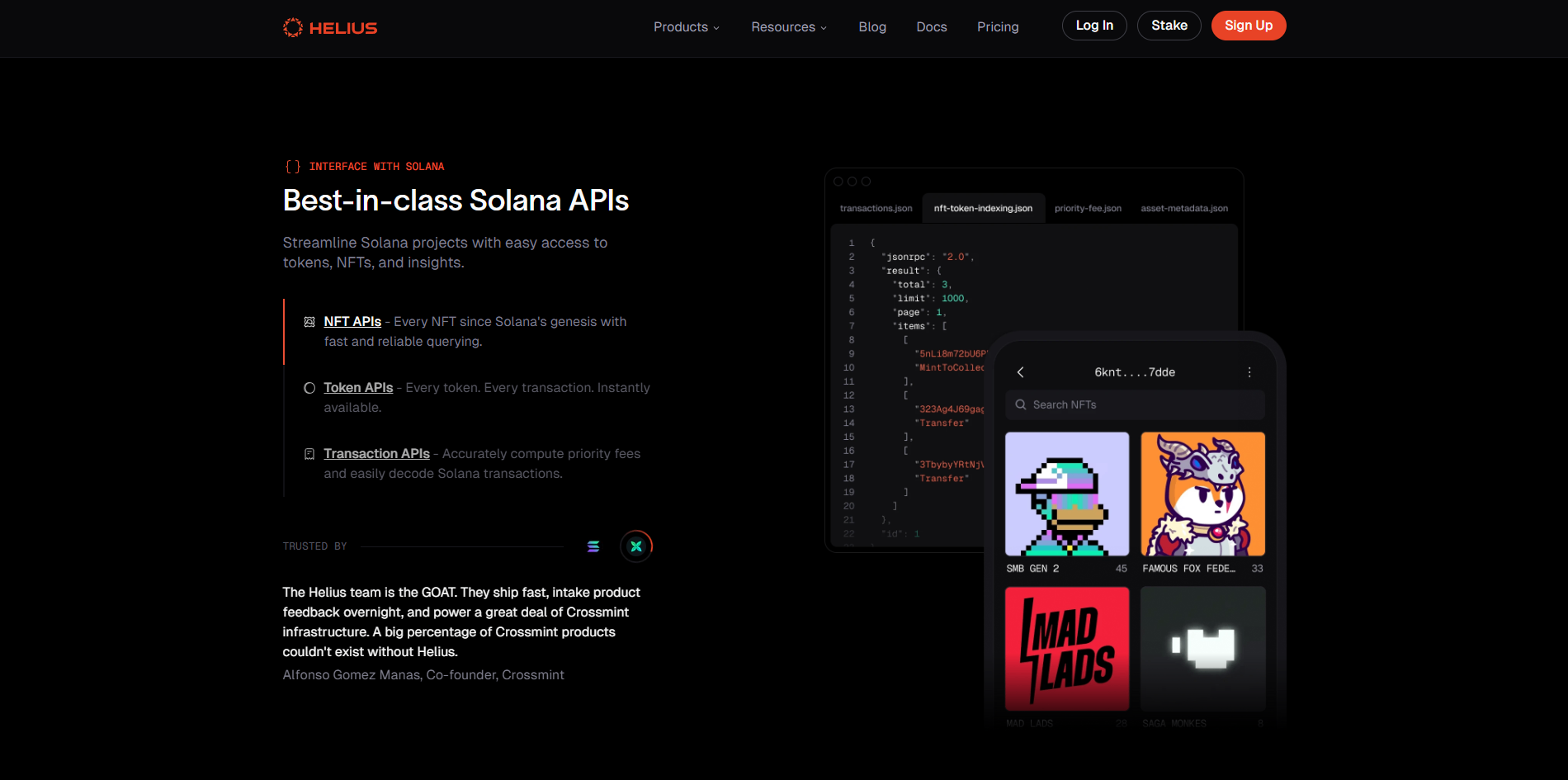Select the Solana icon next to Trusted By
Image resolution: width=1568 pixels, height=780 pixels.
coord(593,546)
